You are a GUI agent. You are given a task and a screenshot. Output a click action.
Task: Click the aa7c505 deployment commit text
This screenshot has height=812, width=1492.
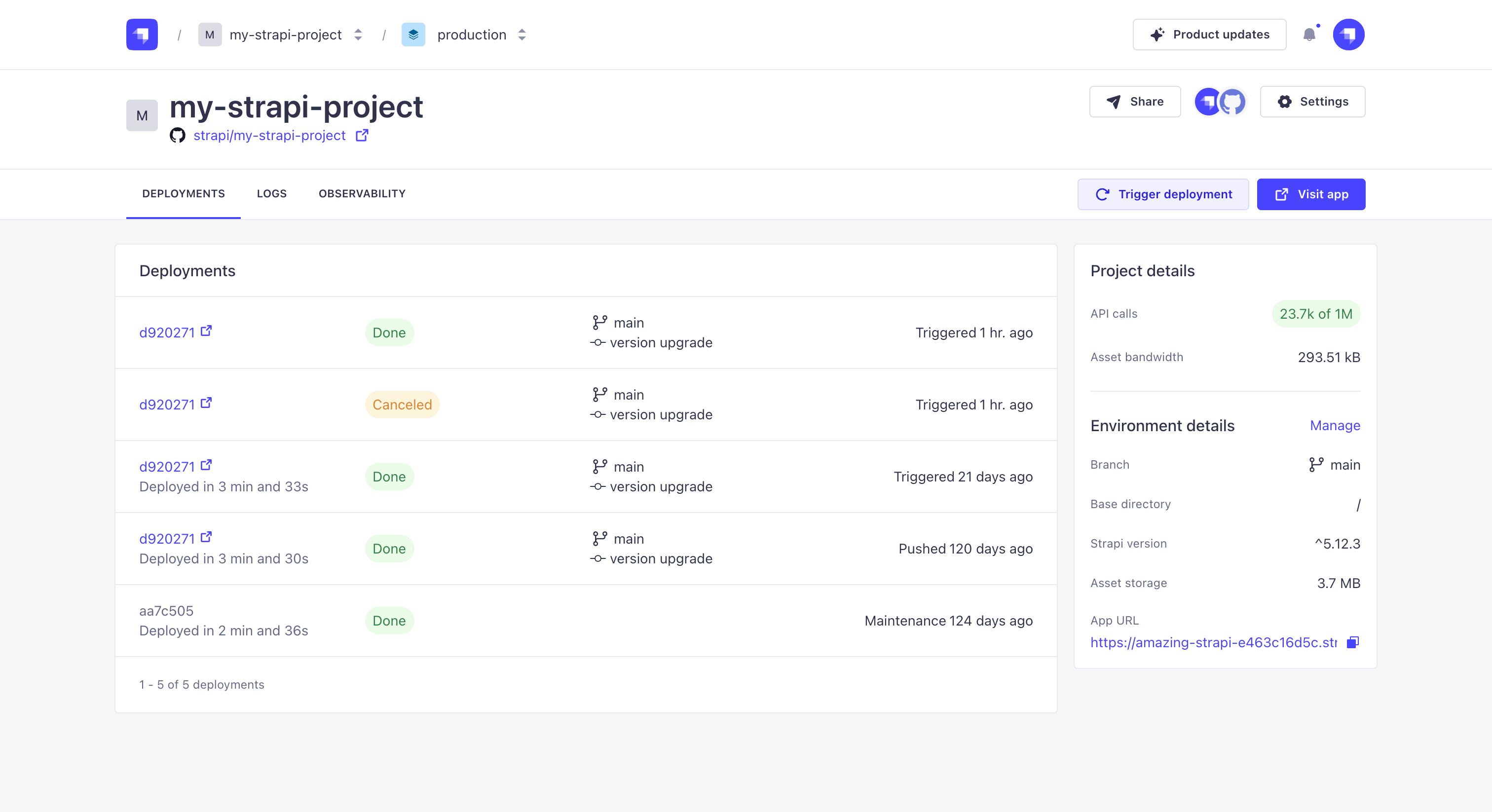pyautogui.click(x=166, y=611)
